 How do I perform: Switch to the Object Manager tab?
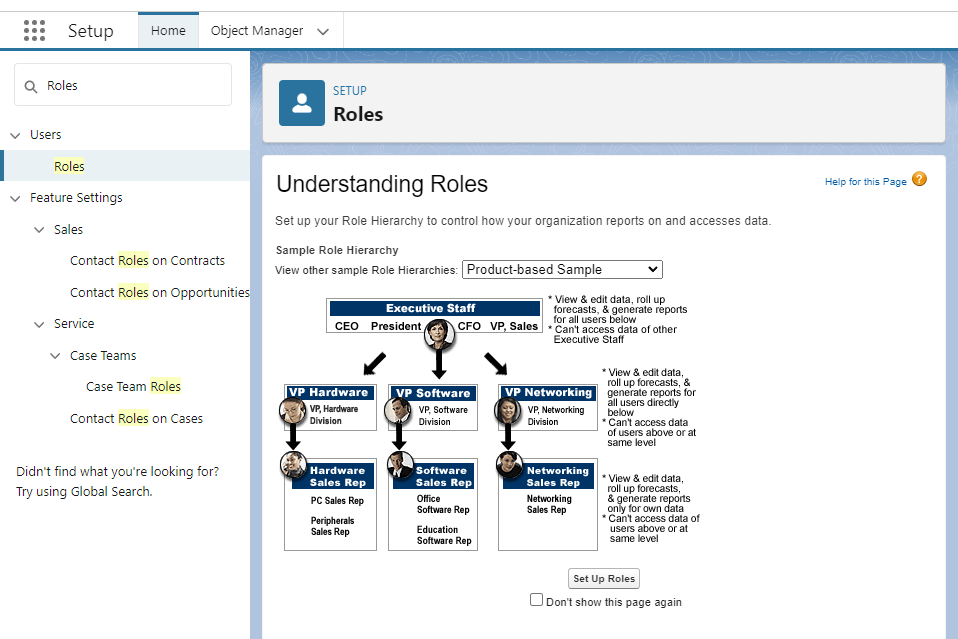tap(257, 31)
